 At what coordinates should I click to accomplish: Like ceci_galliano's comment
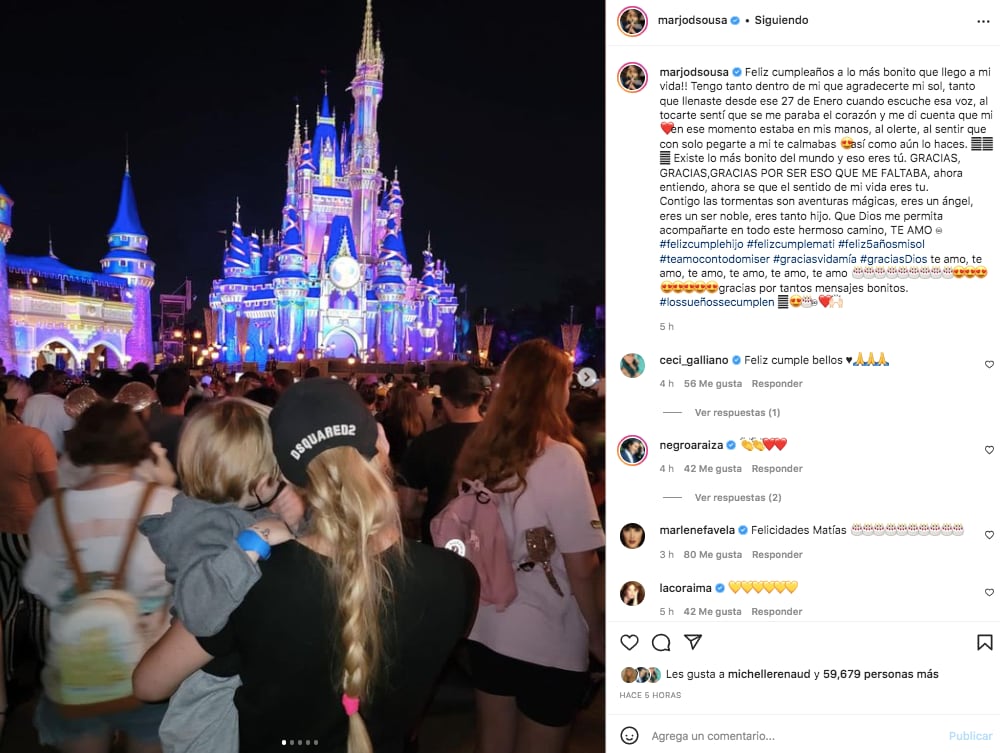(x=989, y=365)
